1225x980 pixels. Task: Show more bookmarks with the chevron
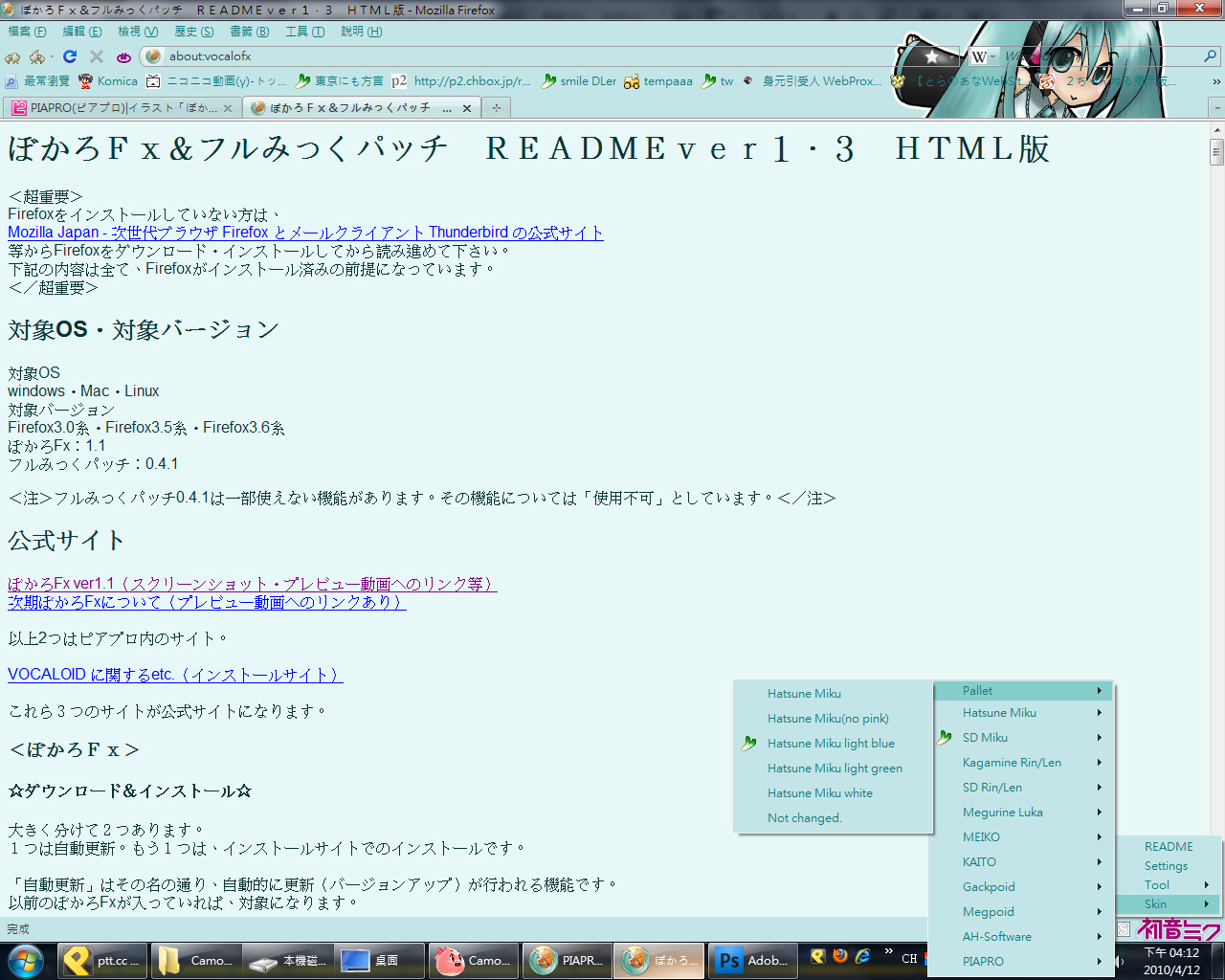[1215, 81]
